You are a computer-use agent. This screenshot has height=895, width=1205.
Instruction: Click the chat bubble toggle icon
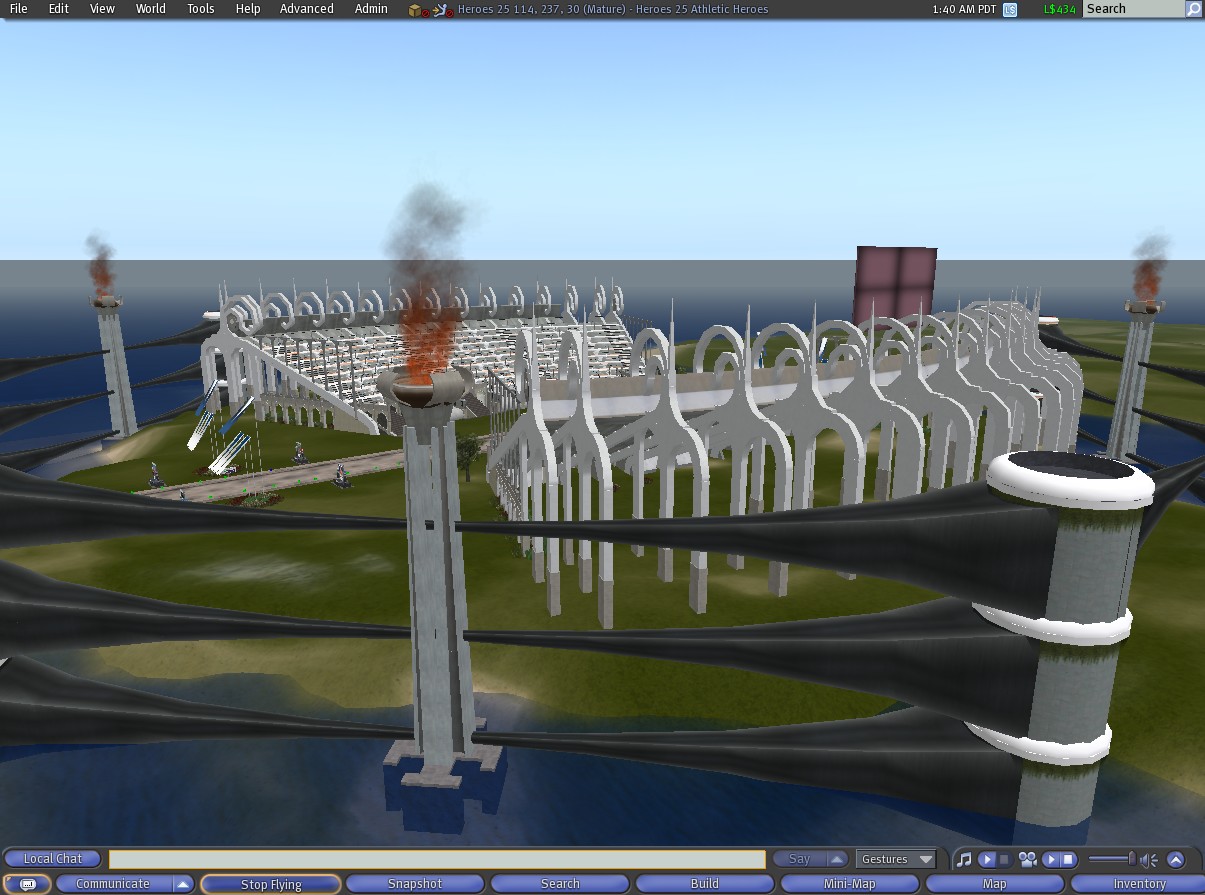point(27,884)
